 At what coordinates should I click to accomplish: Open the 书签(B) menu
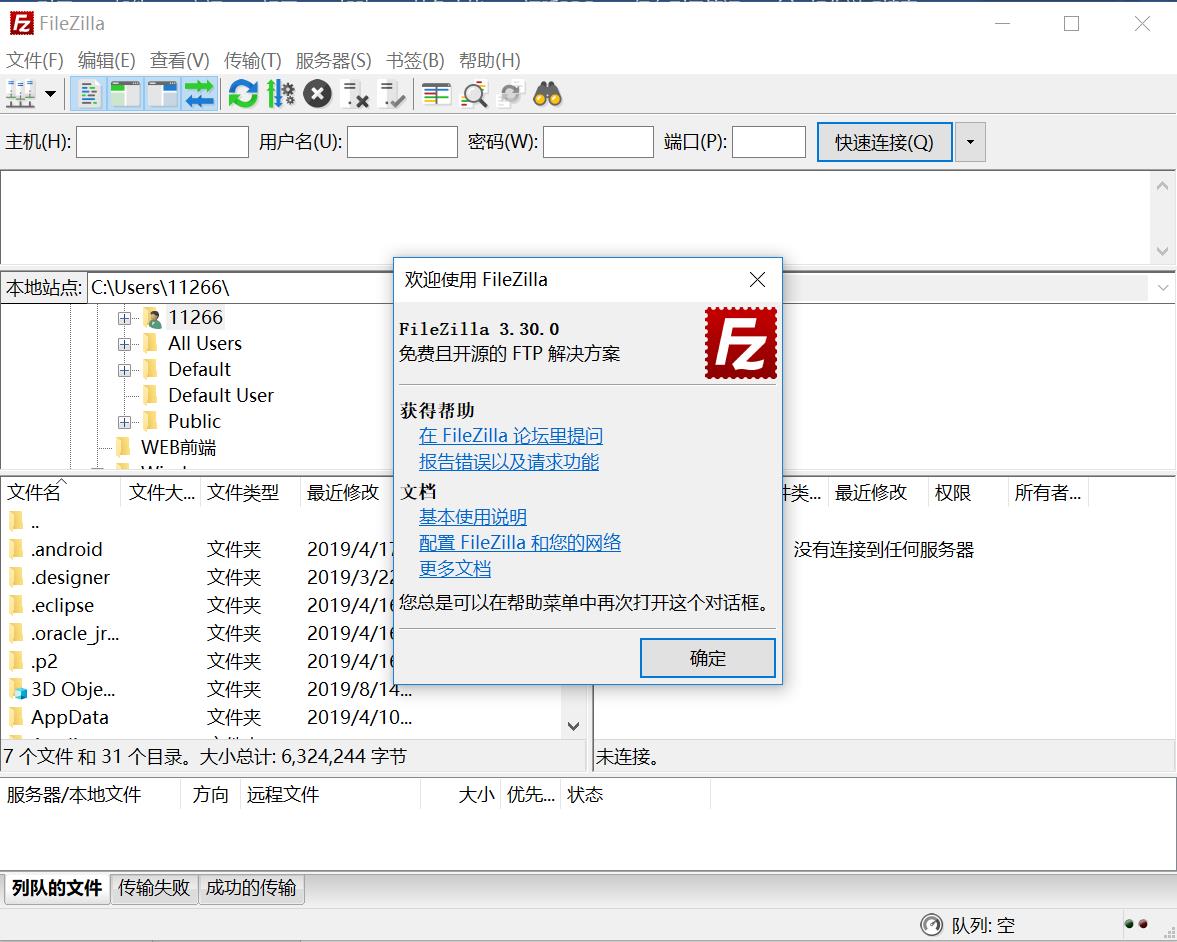pyautogui.click(x=415, y=60)
